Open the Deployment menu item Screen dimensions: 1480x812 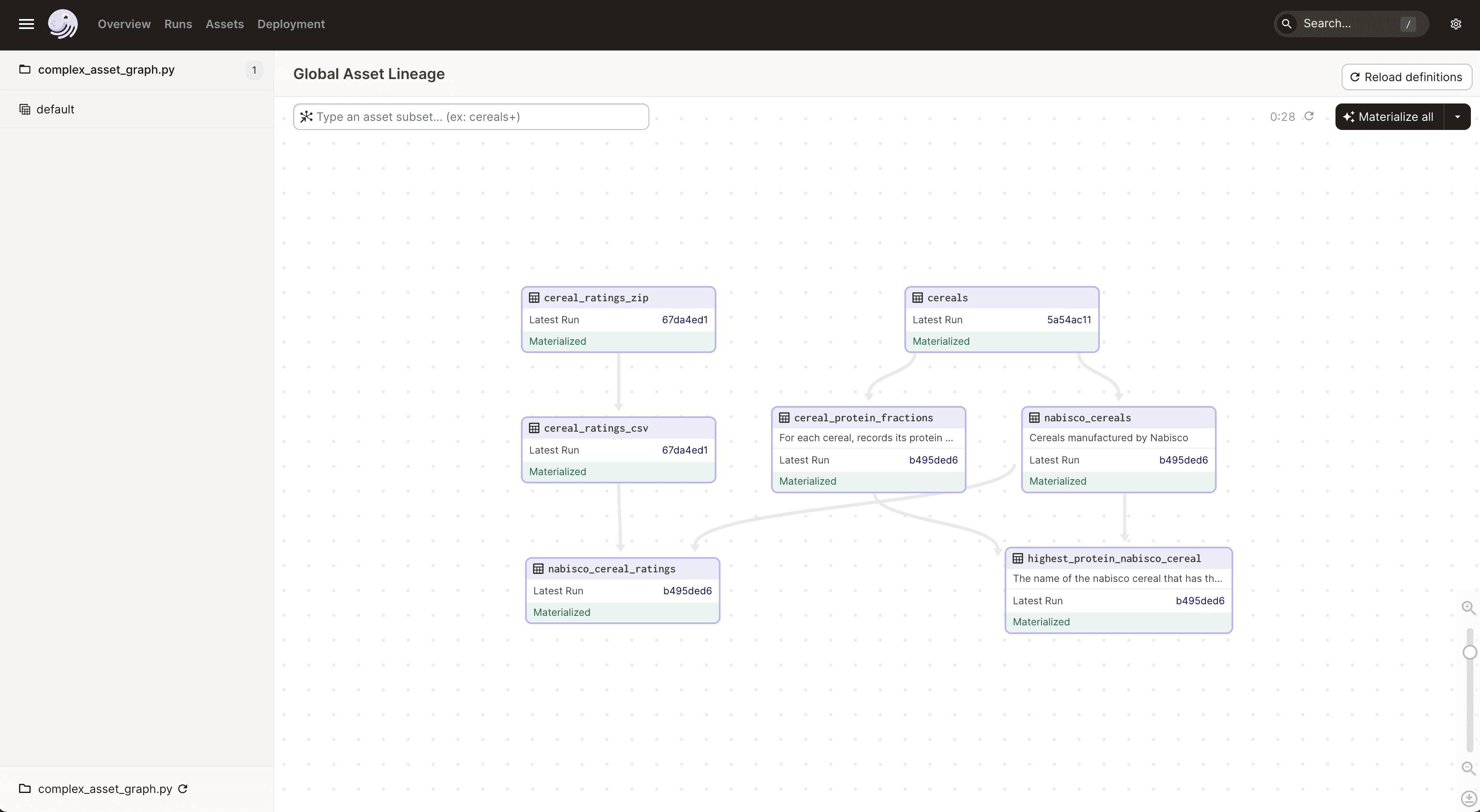pos(290,24)
